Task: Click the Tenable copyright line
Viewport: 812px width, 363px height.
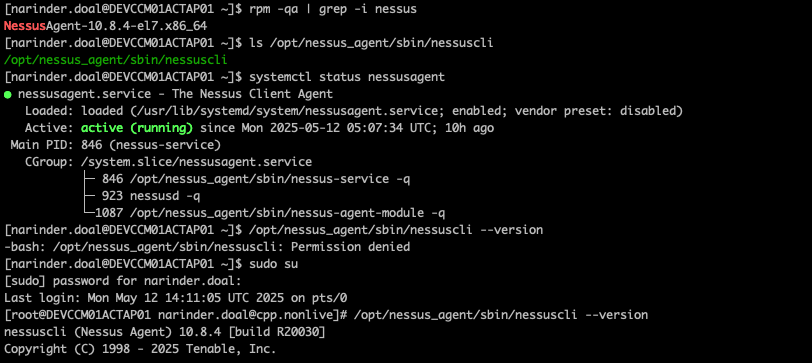Action: pos(140,350)
